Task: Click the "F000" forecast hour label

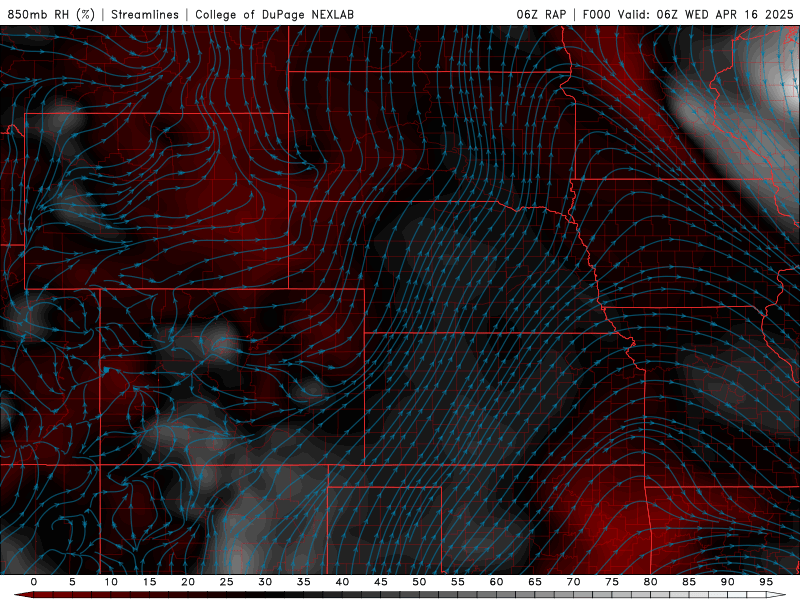Action: pyautogui.click(x=597, y=14)
